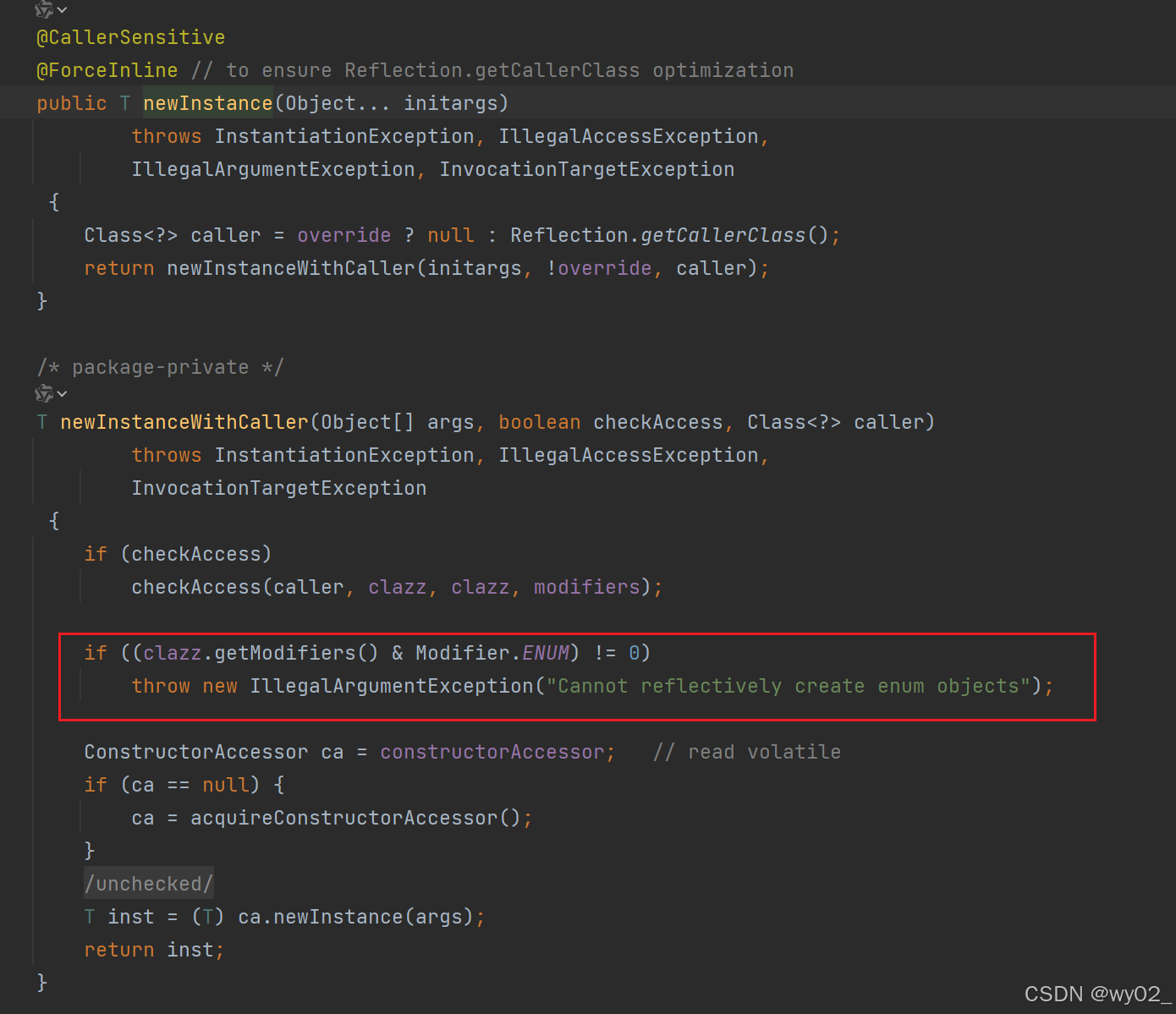Click the acquireConstructorAccessor() call
The image size is (1176, 1014).
click(355, 818)
